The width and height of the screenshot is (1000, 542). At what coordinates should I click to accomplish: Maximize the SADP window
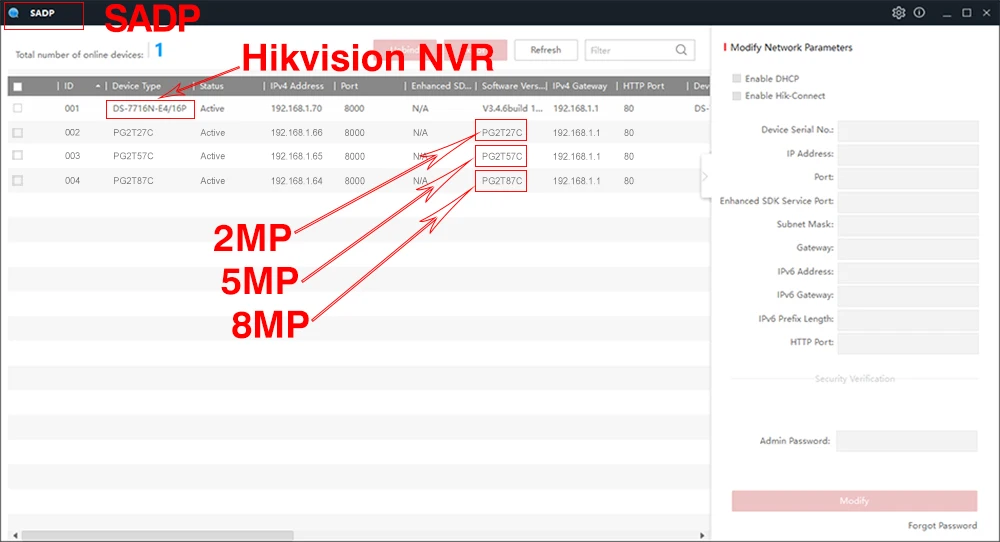click(967, 13)
